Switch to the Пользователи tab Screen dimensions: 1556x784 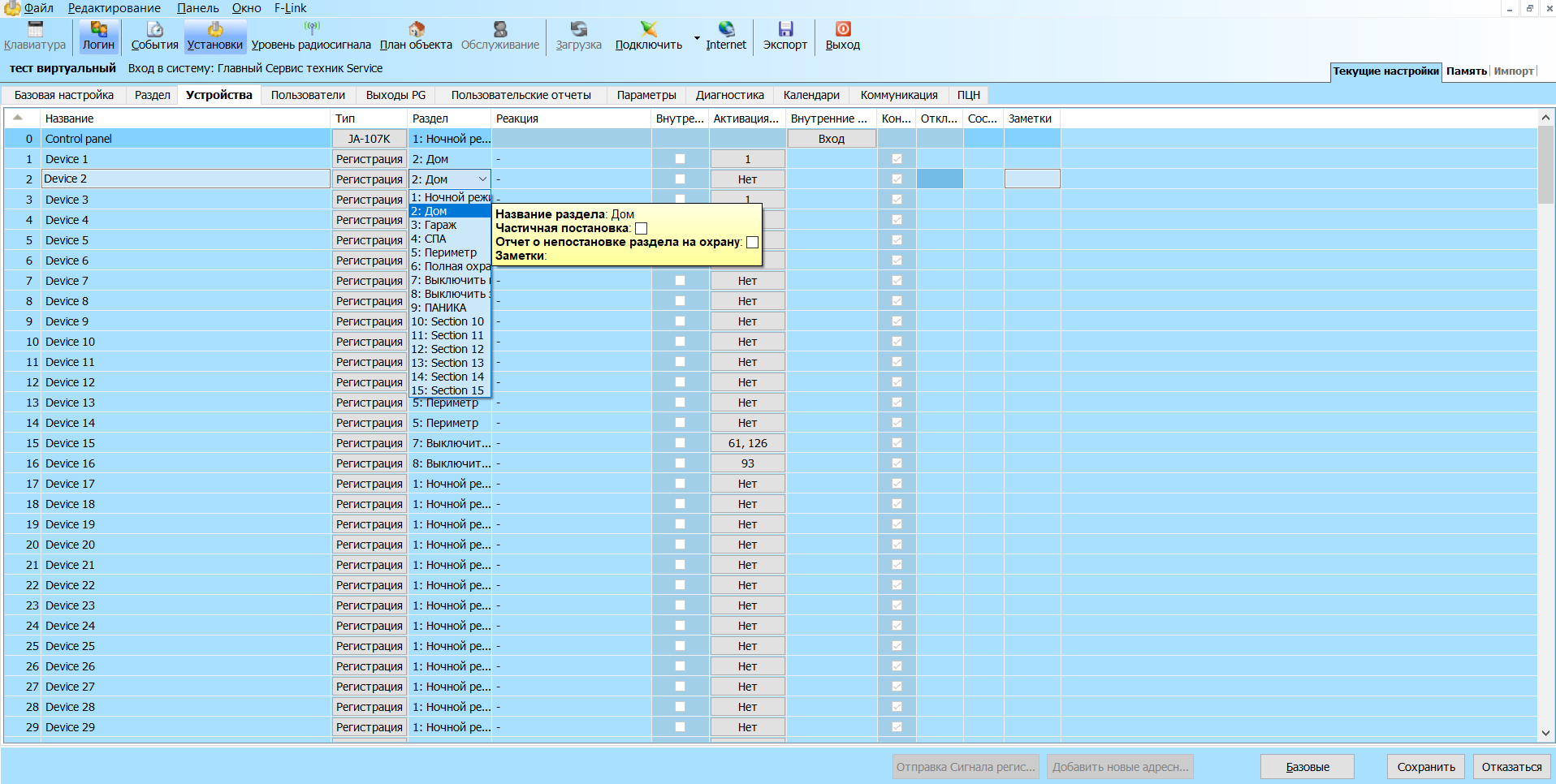pyautogui.click(x=308, y=95)
